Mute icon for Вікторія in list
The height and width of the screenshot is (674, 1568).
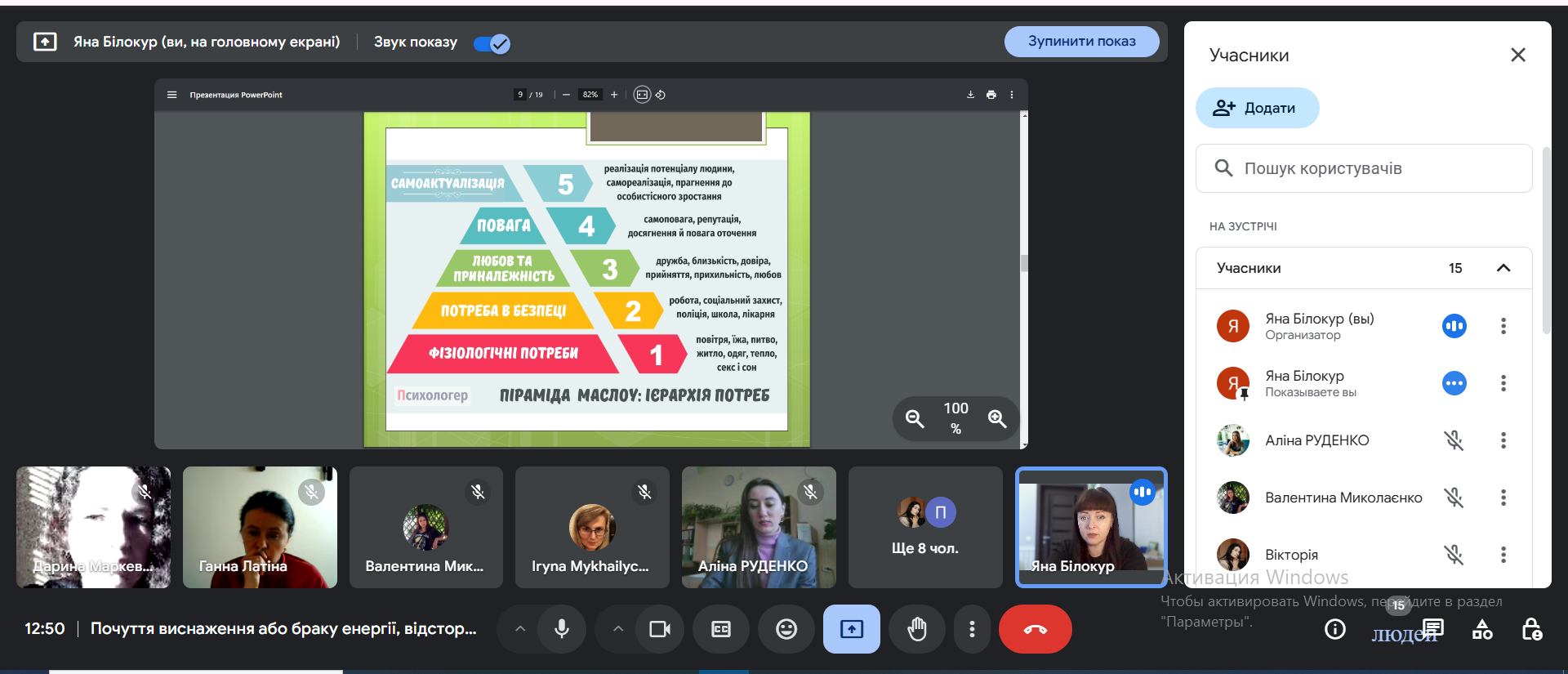(1454, 555)
